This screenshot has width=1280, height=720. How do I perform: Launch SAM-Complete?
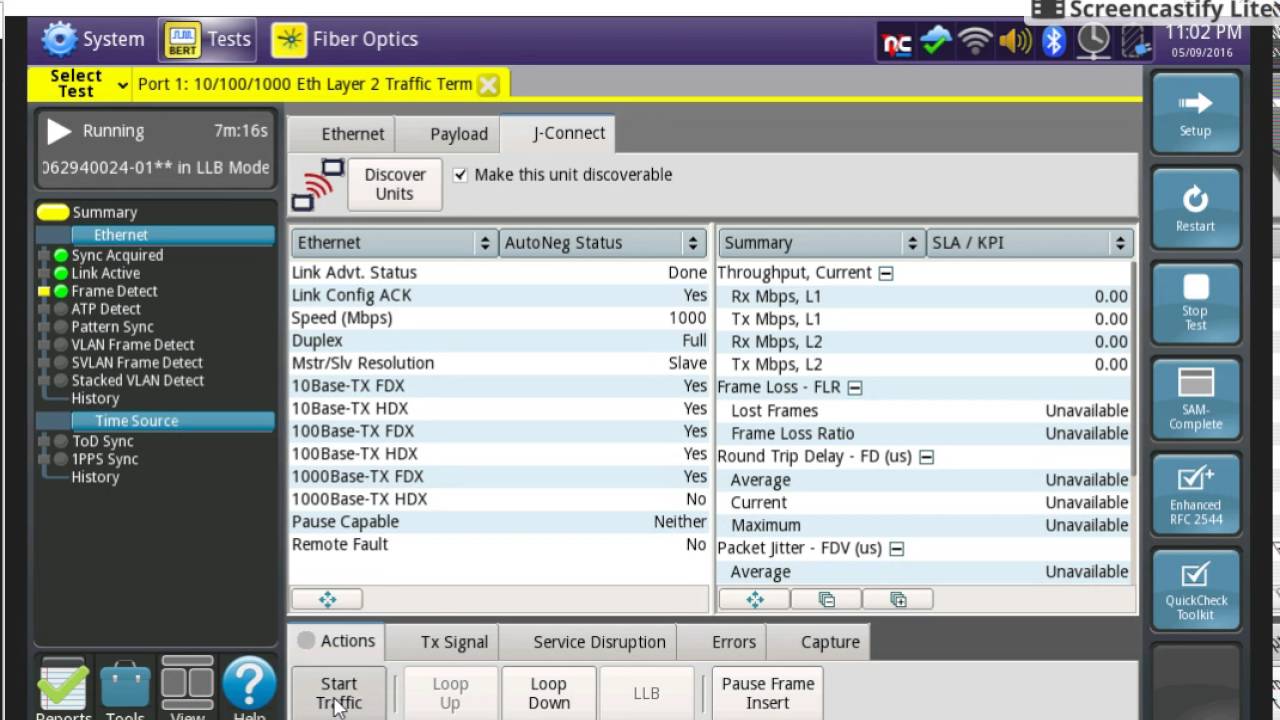(1195, 400)
